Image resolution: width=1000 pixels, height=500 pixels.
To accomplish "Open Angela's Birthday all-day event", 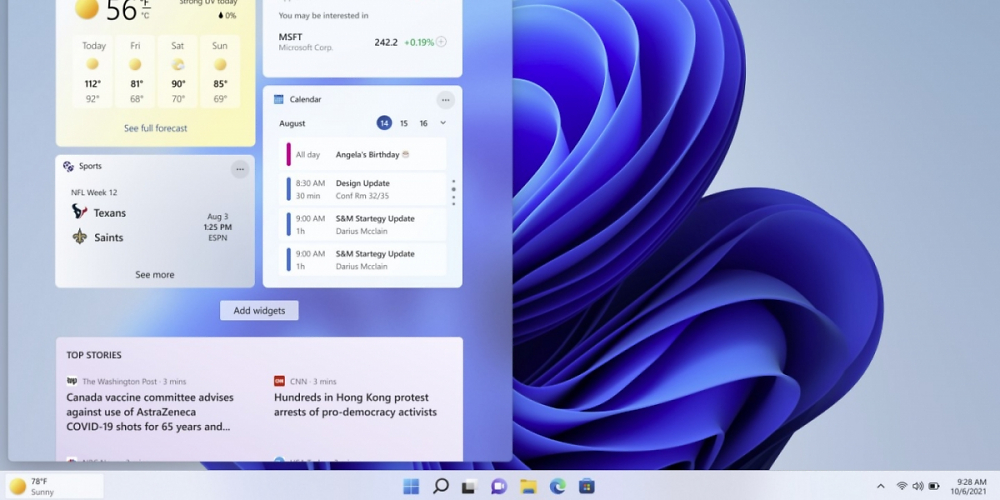I will click(362, 154).
